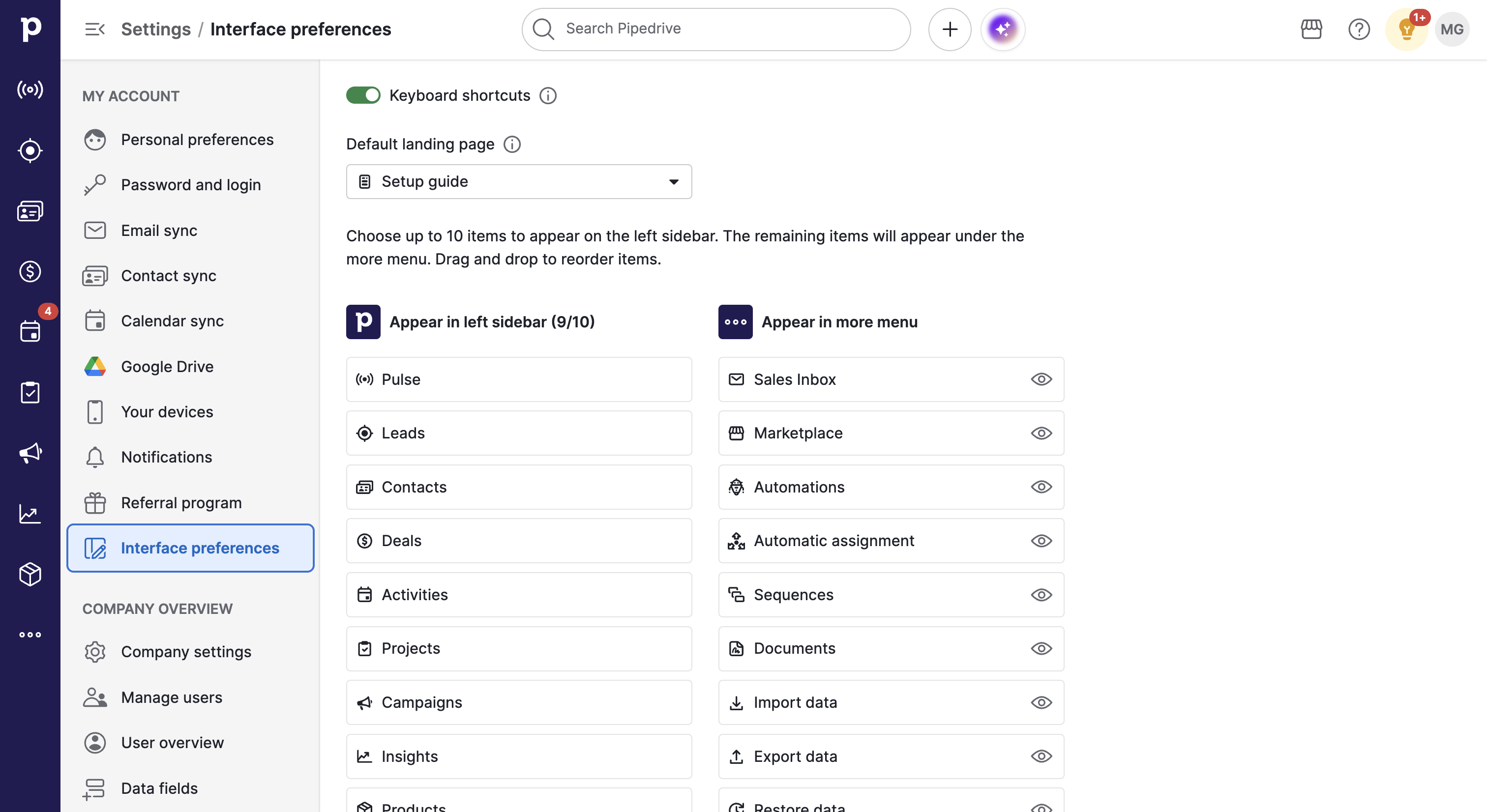The height and width of the screenshot is (812, 1487).
Task: Open the More menu dots in navigation bar
Action: point(30,635)
